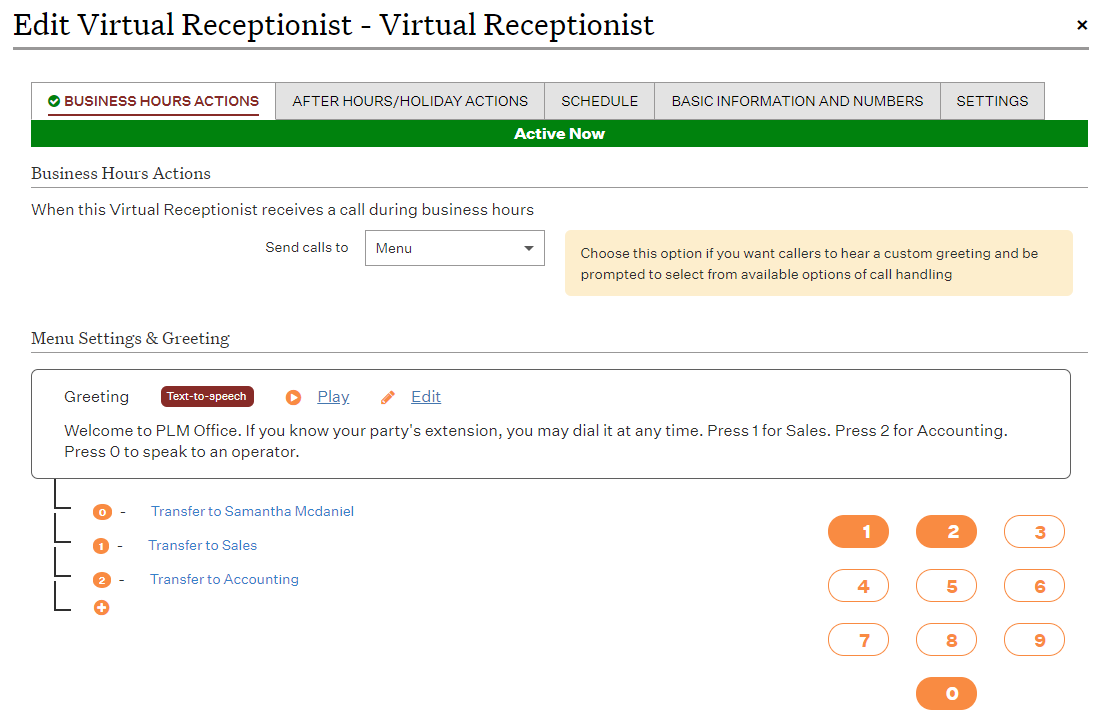Click the orange play icon beside Greeting

coord(293,397)
